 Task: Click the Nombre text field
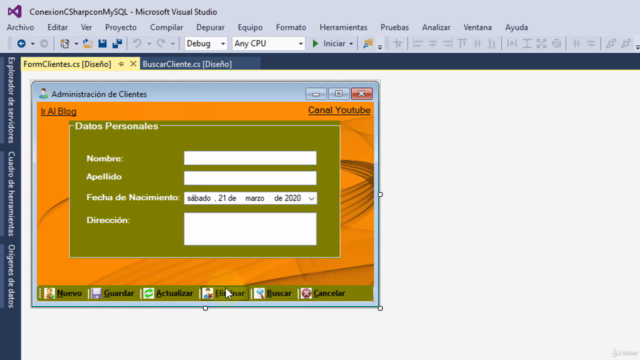click(x=250, y=158)
